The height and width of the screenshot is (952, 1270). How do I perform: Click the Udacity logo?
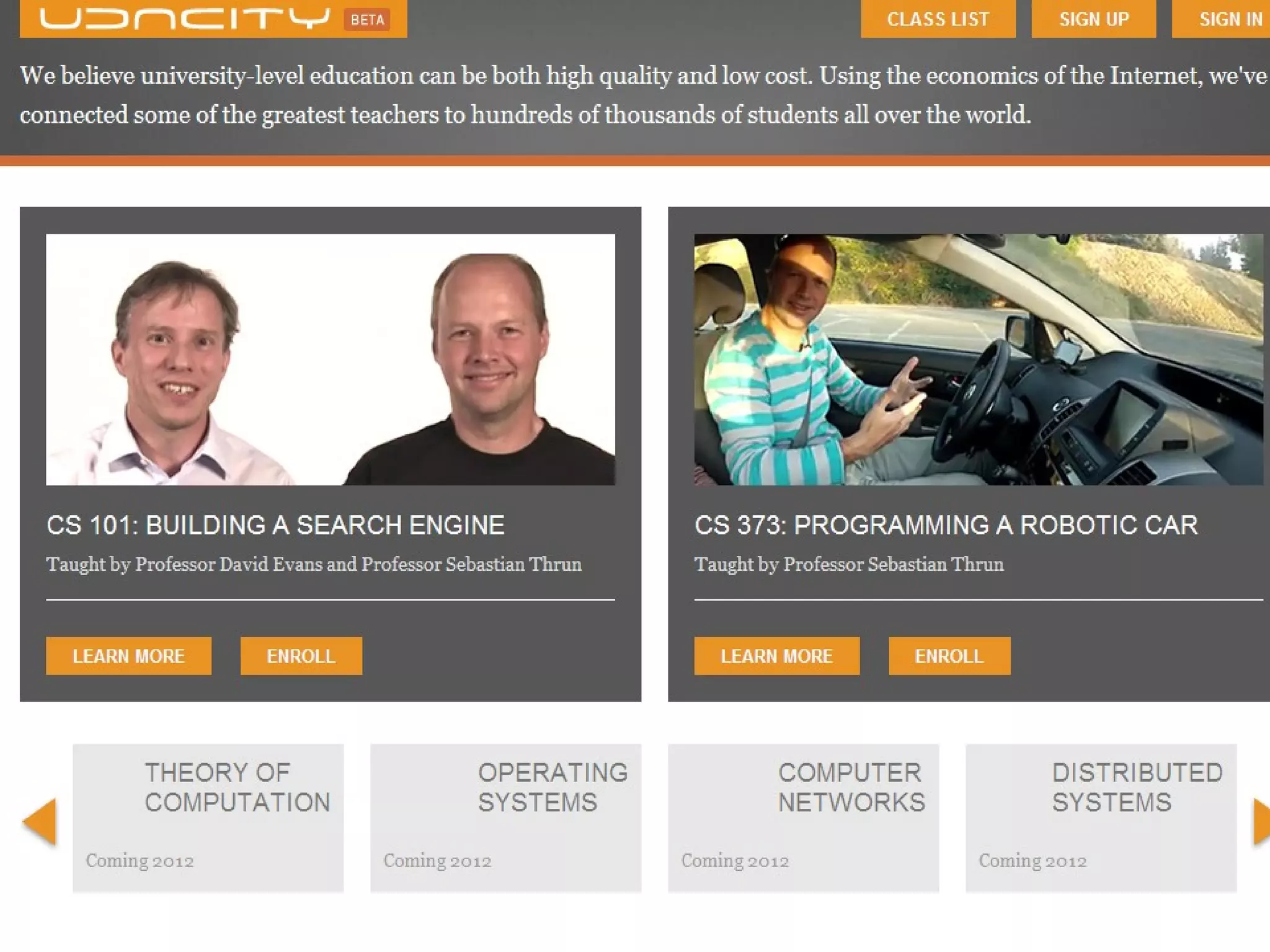point(185,19)
